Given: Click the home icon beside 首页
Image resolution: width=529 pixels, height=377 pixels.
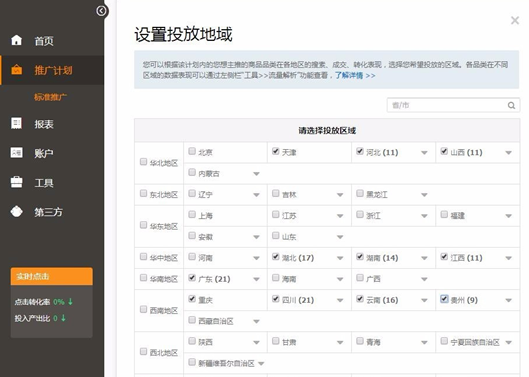Looking at the screenshot, I should coord(17,40).
